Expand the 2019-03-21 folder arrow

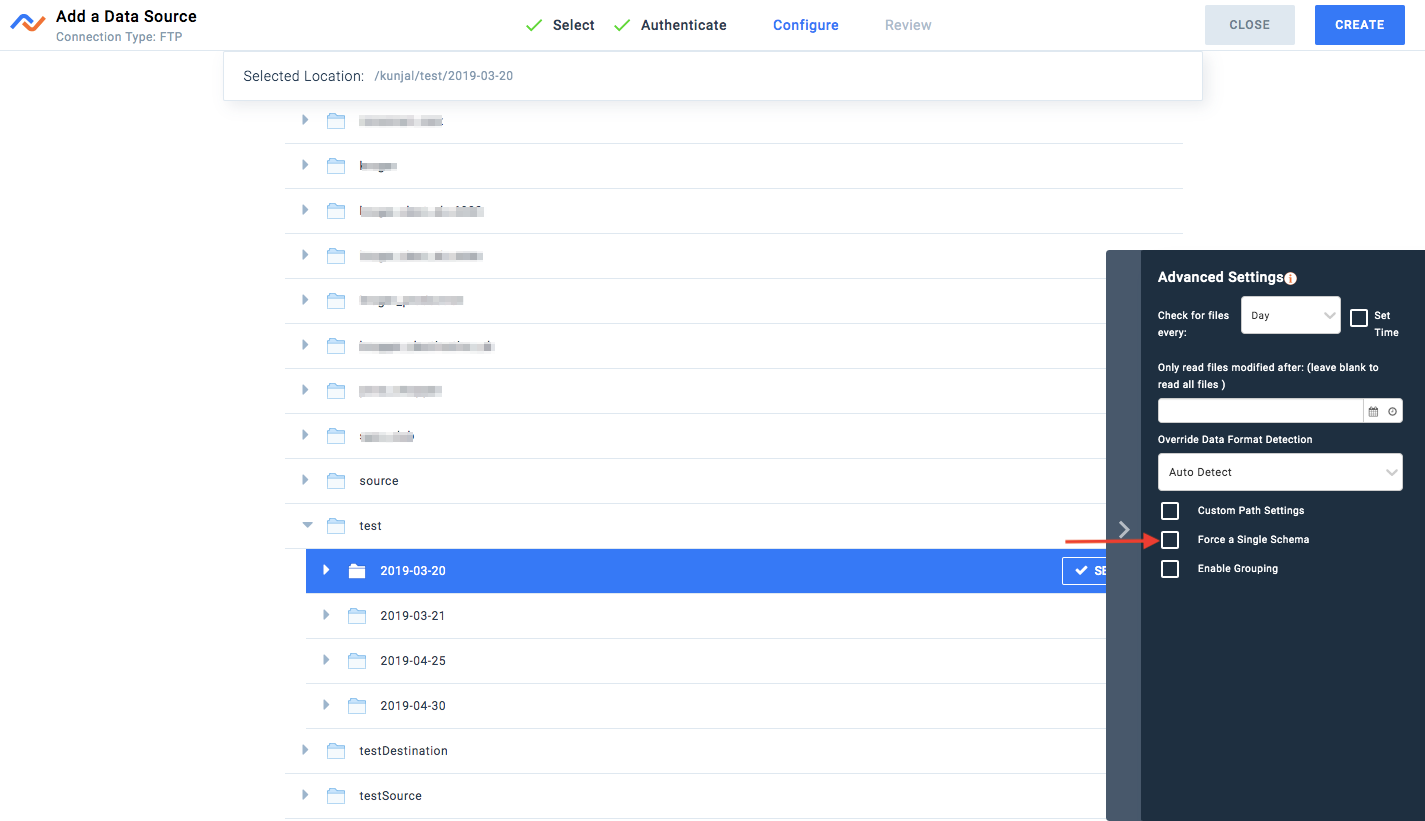326,615
